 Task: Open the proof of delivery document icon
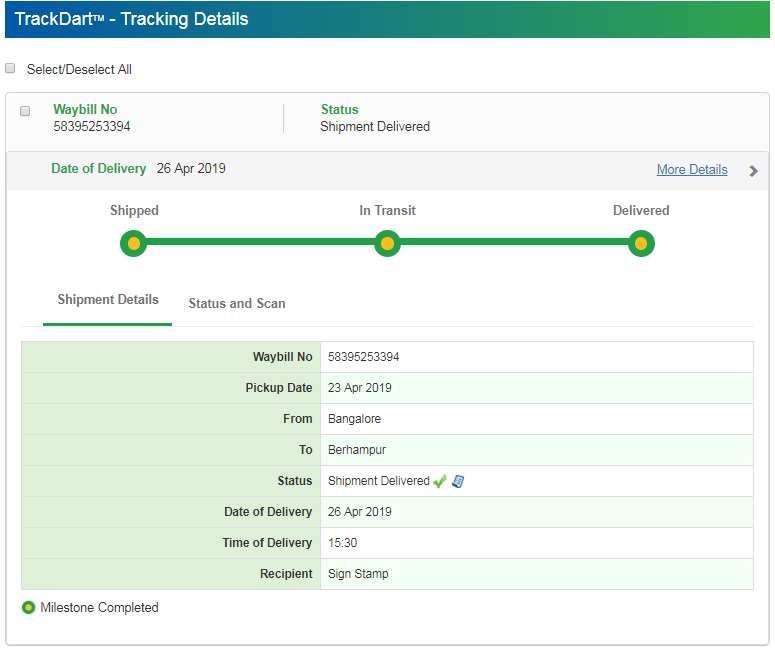coord(458,481)
